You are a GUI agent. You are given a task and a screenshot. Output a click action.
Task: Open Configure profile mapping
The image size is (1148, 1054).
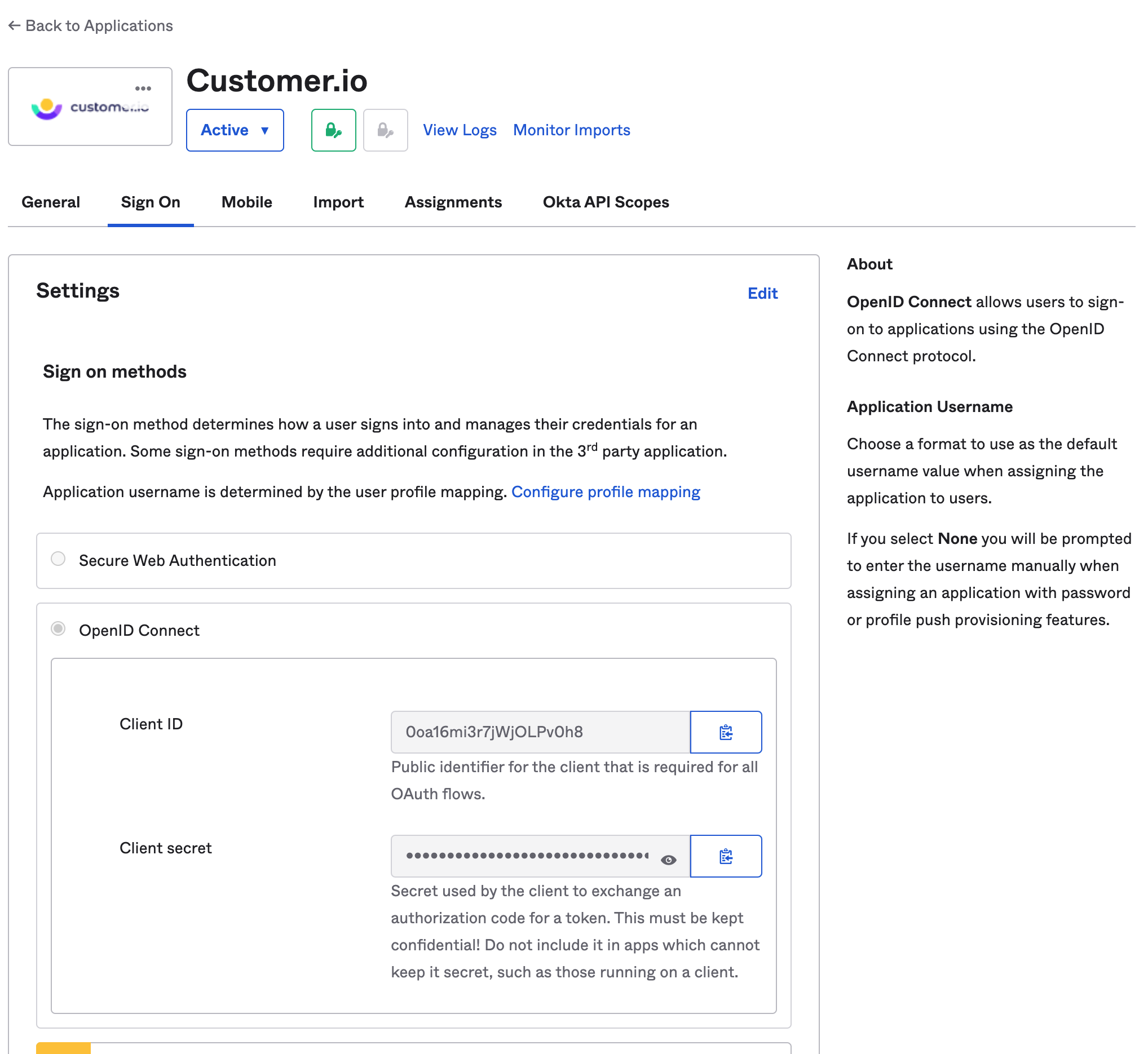pos(606,491)
